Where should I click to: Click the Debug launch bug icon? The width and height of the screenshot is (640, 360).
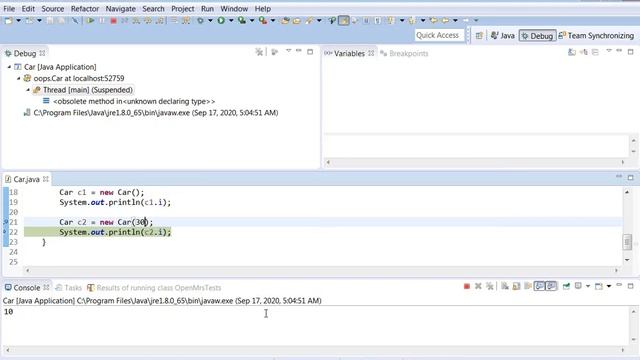point(200,20)
